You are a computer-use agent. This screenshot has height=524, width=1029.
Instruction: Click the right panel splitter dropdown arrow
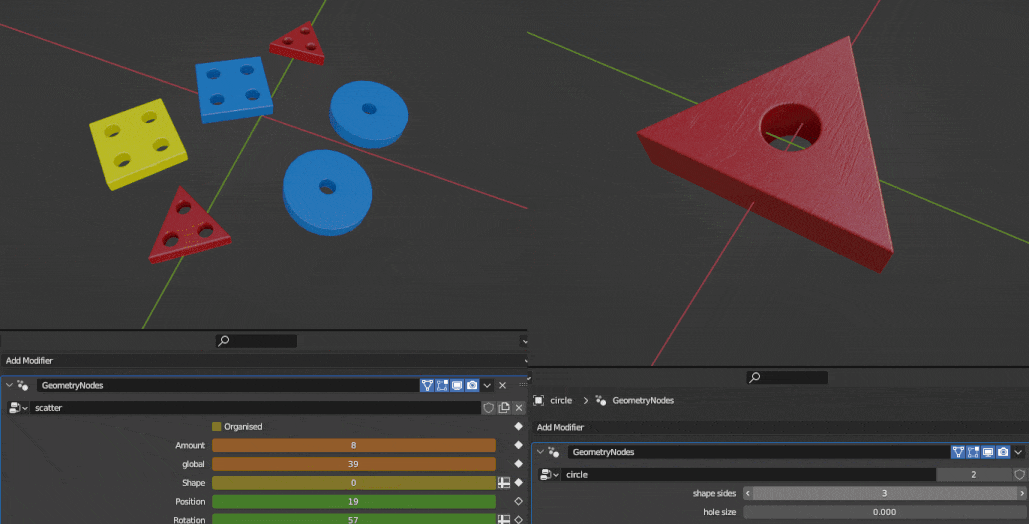click(x=530, y=378)
